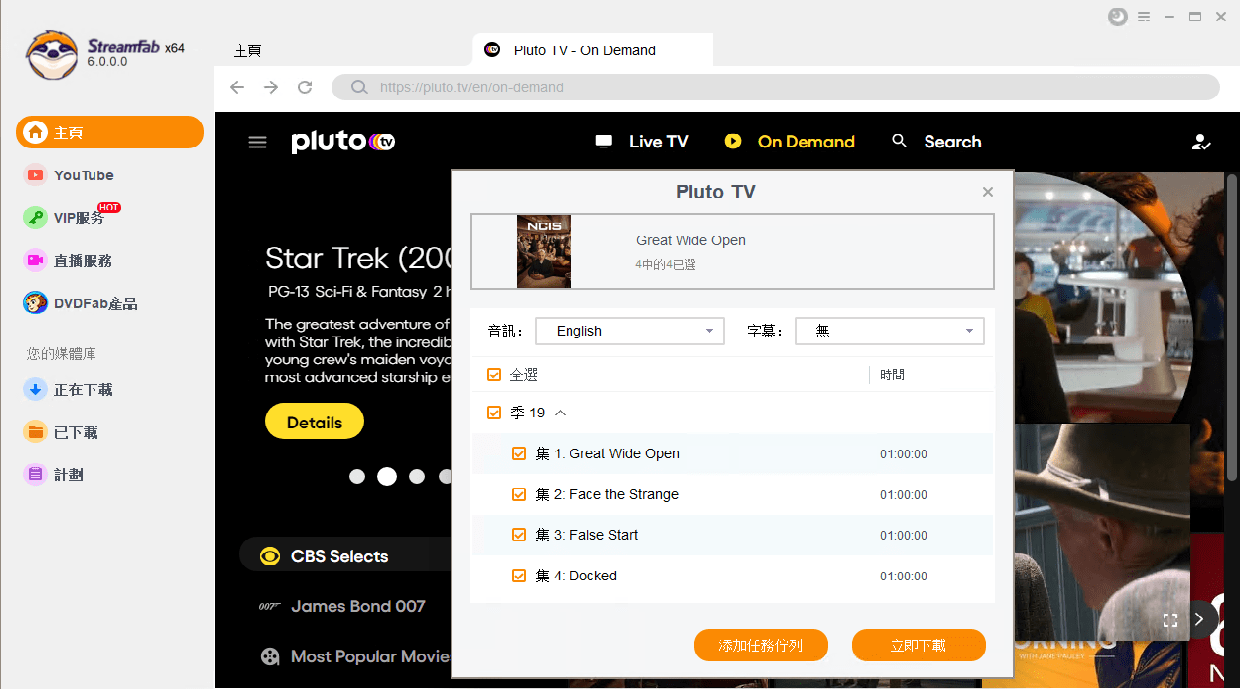The height and width of the screenshot is (689, 1240).
Task: Go back in the browser
Action: [237, 87]
